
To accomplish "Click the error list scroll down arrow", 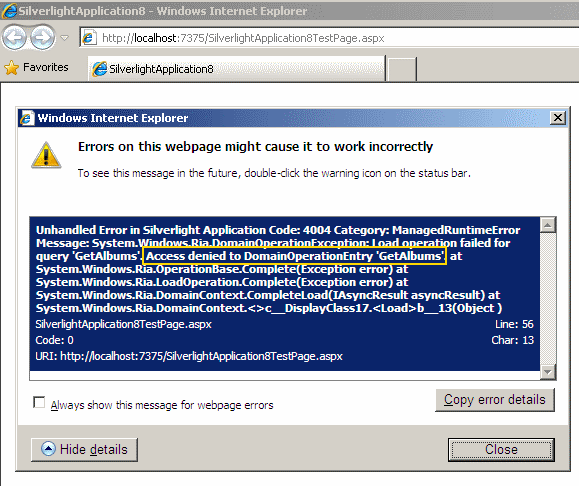I will pyautogui.click(x=548, y=372).
